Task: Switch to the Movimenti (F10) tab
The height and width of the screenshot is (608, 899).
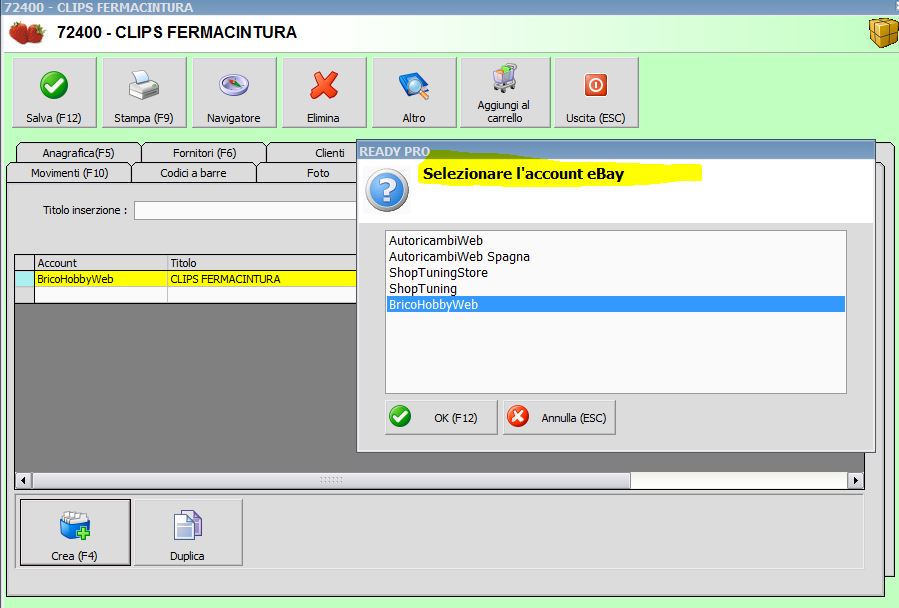Action: pos(69,173)
